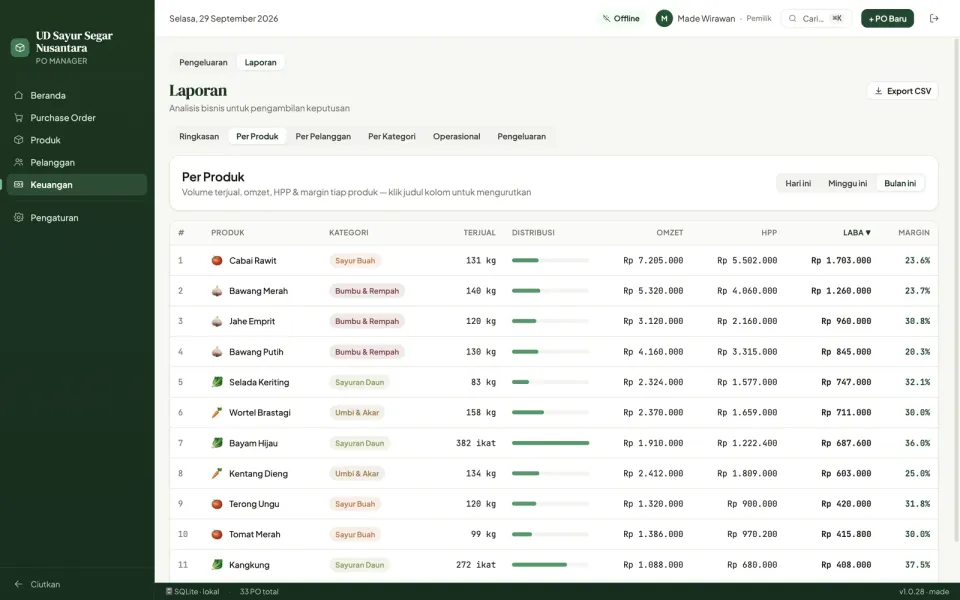Image resolution: width=960 pixels, height=600 pixels.
Task: Collapse sidebar with Ciutkan
Action: [77, 584]
